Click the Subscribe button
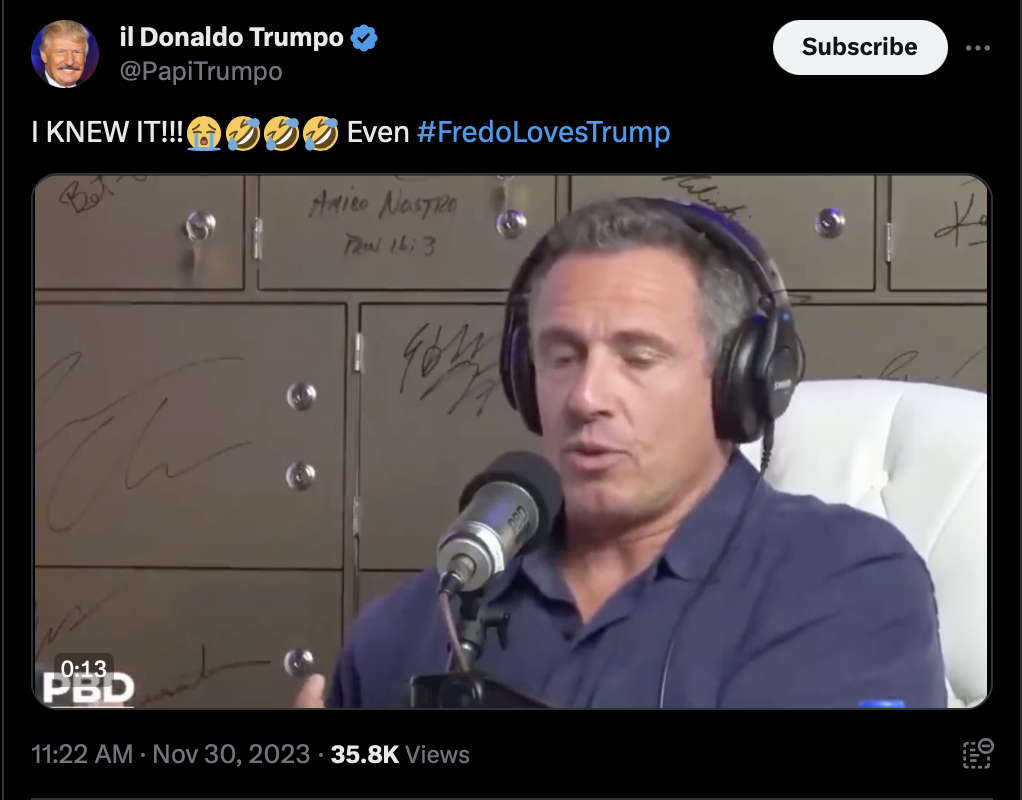The image size is (1022, 800). point(860,47)
